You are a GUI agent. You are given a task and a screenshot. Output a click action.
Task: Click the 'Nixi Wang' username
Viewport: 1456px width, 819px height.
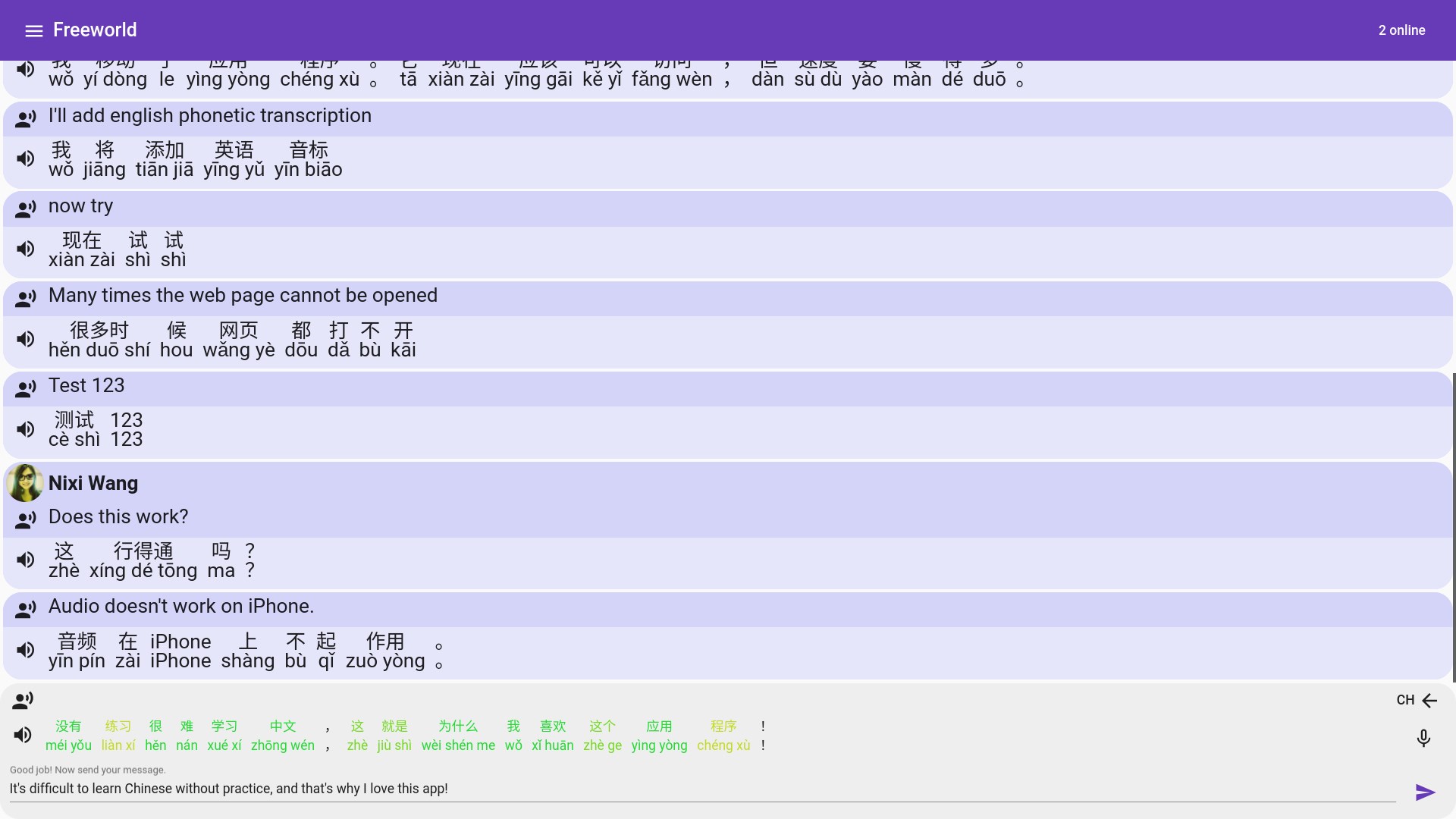pos(93,483)
